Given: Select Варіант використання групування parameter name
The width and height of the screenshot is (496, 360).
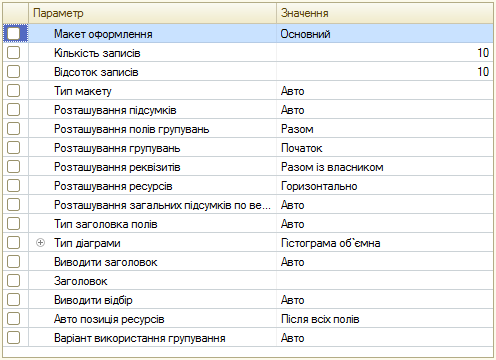Looking at the screenshot, I should [140, 338].
